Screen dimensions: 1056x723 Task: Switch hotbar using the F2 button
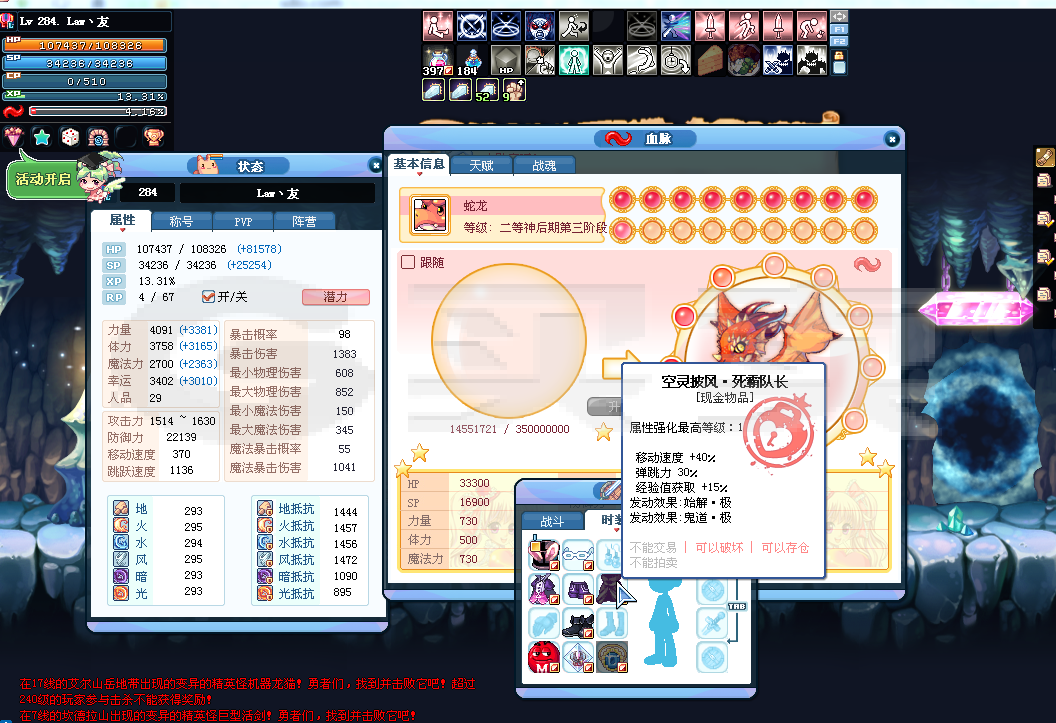839,42
